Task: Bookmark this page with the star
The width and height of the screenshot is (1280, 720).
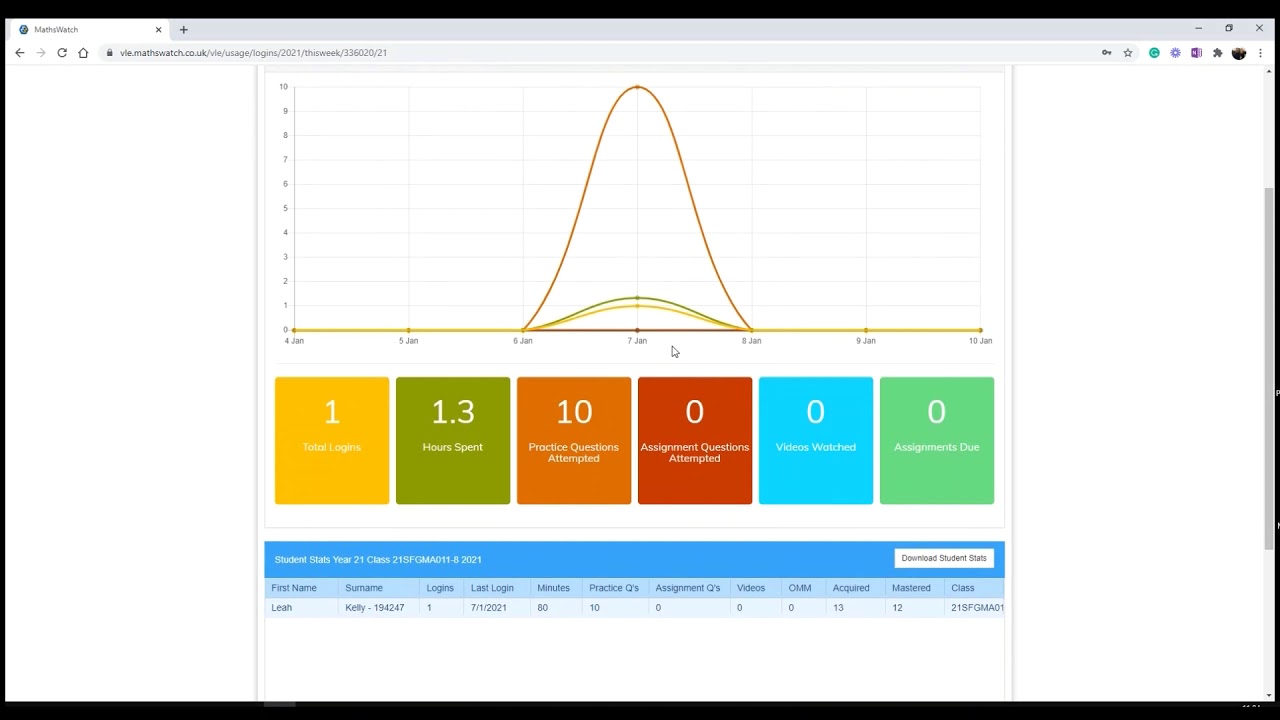Action: point(1128,53)
